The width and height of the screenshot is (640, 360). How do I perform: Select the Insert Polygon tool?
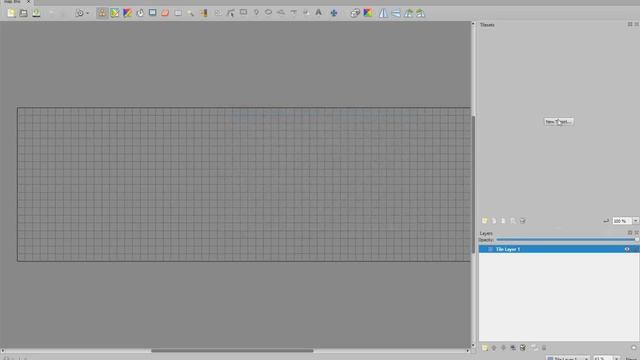click(281, 13)
